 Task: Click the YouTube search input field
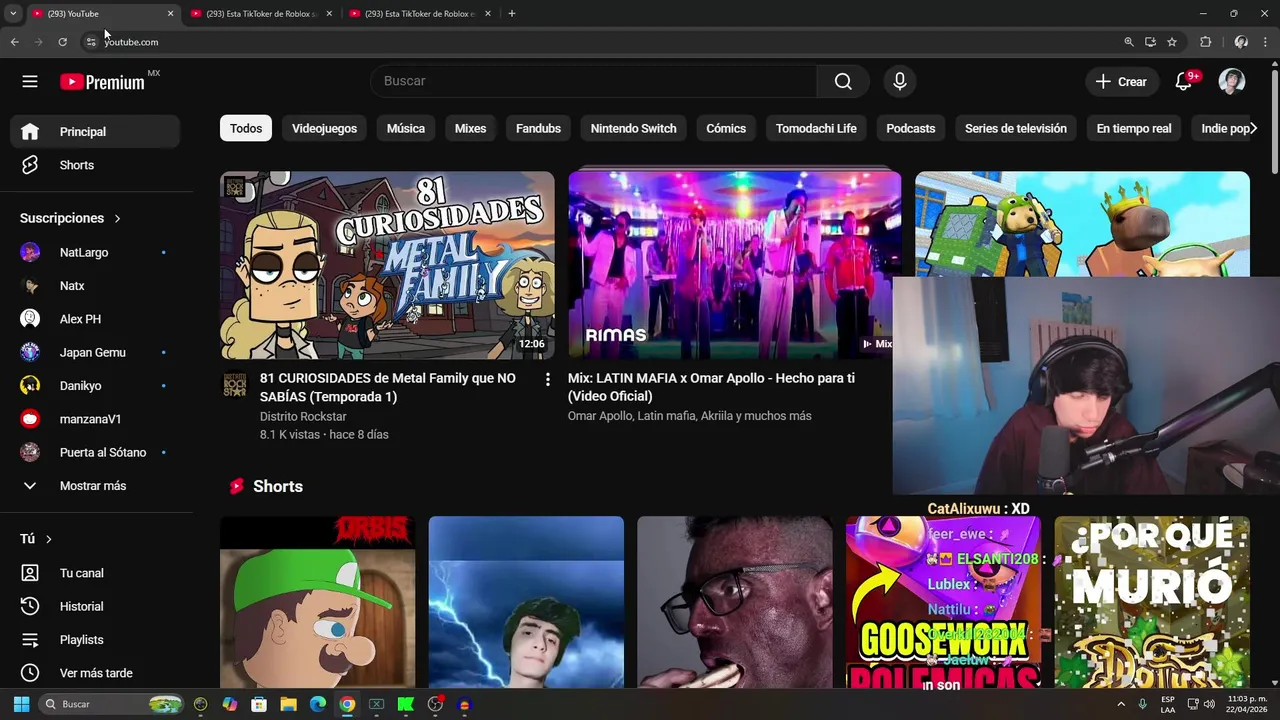594,81
